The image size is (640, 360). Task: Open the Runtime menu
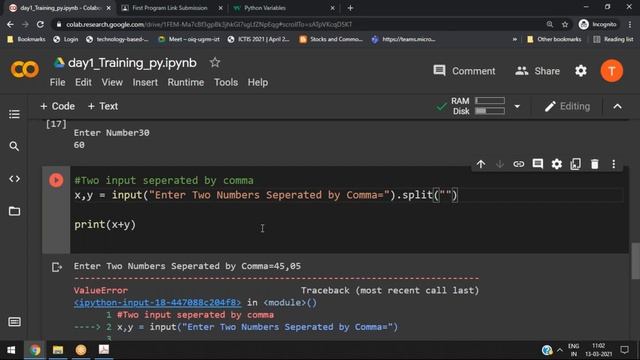click(186, 82)
